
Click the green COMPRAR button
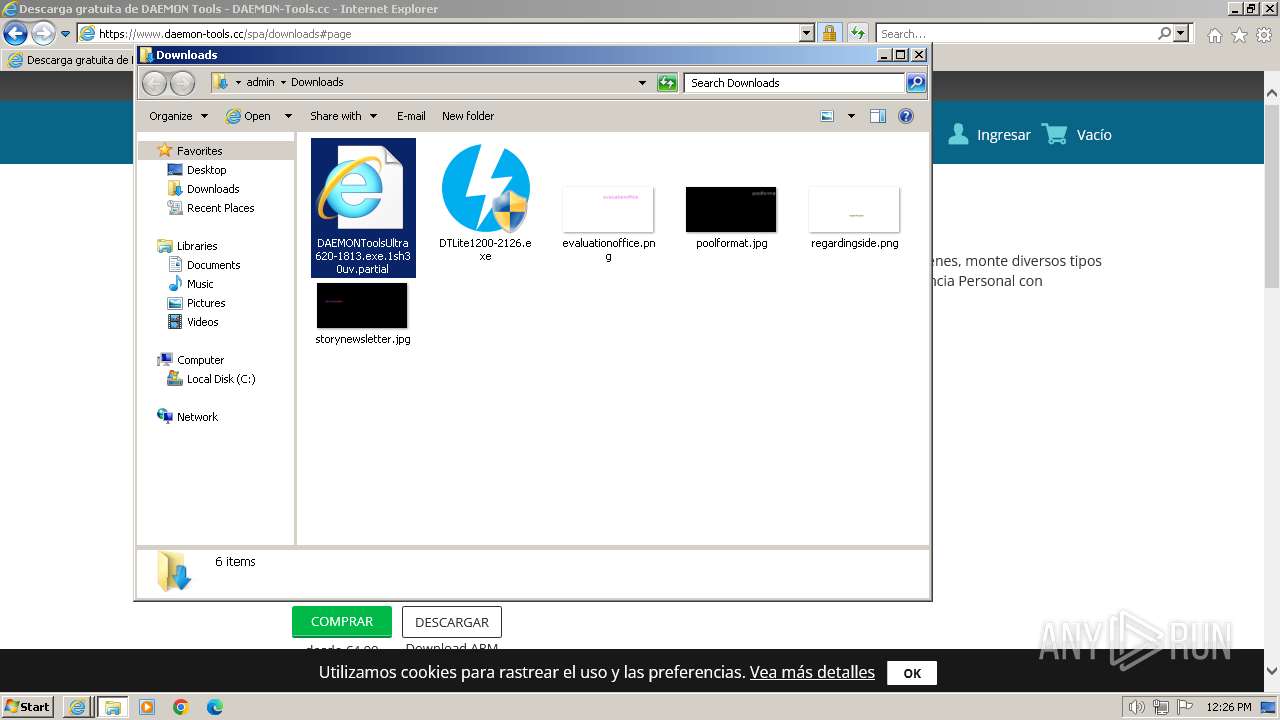(x=342, y=622)
